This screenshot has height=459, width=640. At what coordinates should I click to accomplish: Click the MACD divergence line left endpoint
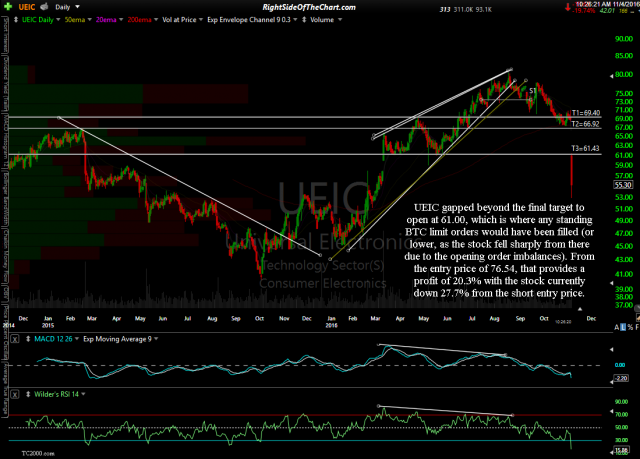coord(378,344)
